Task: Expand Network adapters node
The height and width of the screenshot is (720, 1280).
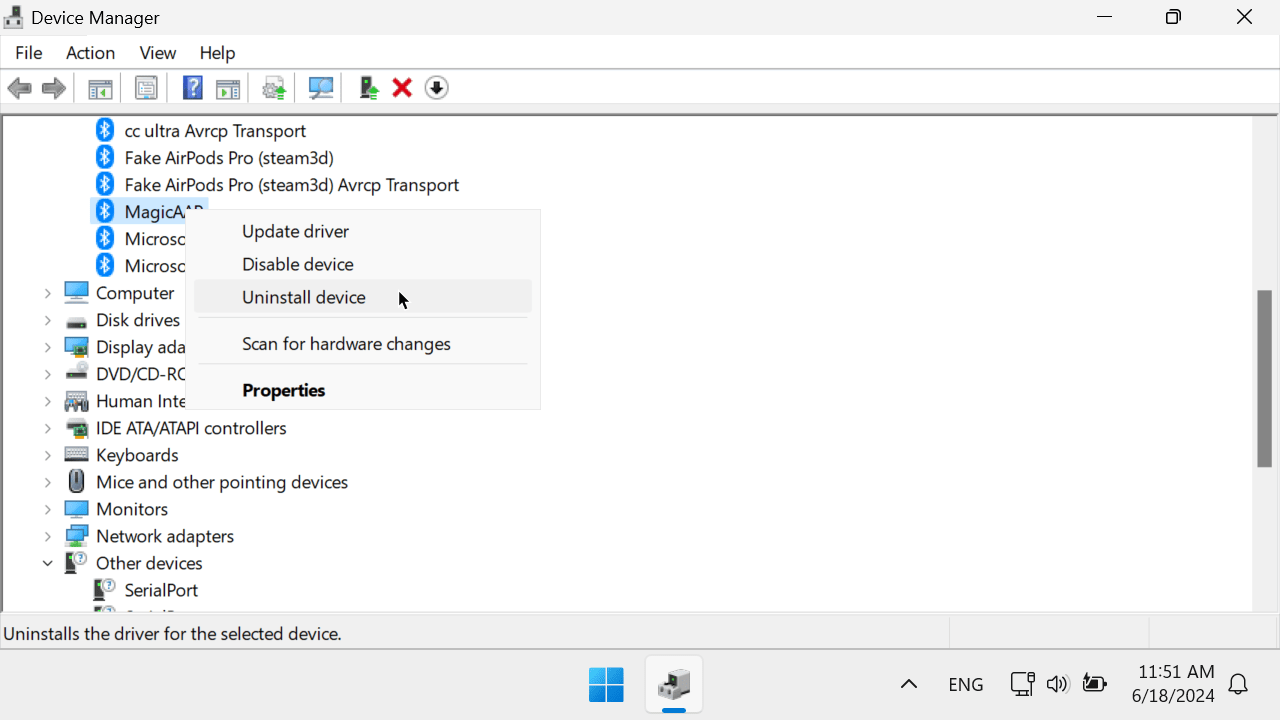Action: [x=47, y=536]
